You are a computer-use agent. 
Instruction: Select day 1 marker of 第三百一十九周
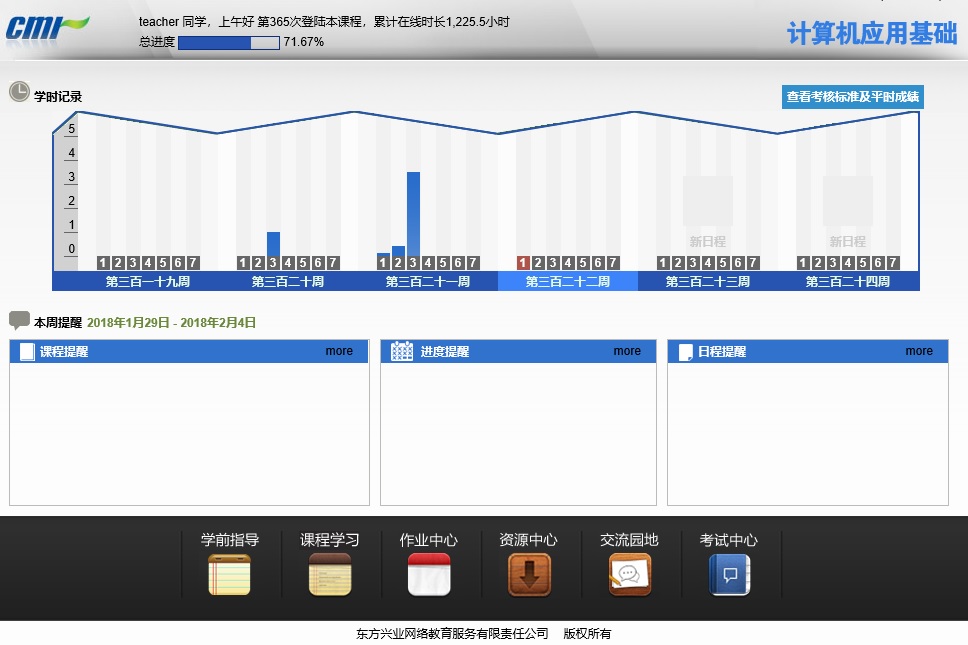[x=103, y=263]
